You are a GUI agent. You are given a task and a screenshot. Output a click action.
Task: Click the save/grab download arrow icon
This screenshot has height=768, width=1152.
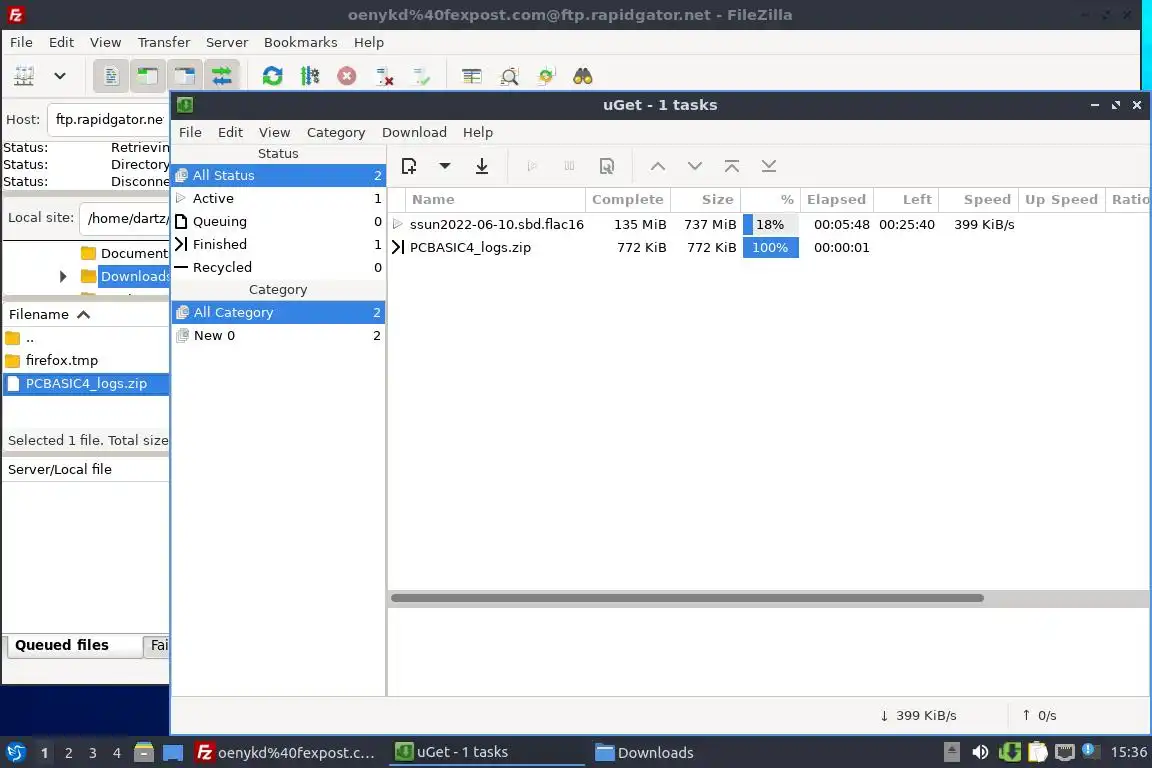[x=482, y=166]
